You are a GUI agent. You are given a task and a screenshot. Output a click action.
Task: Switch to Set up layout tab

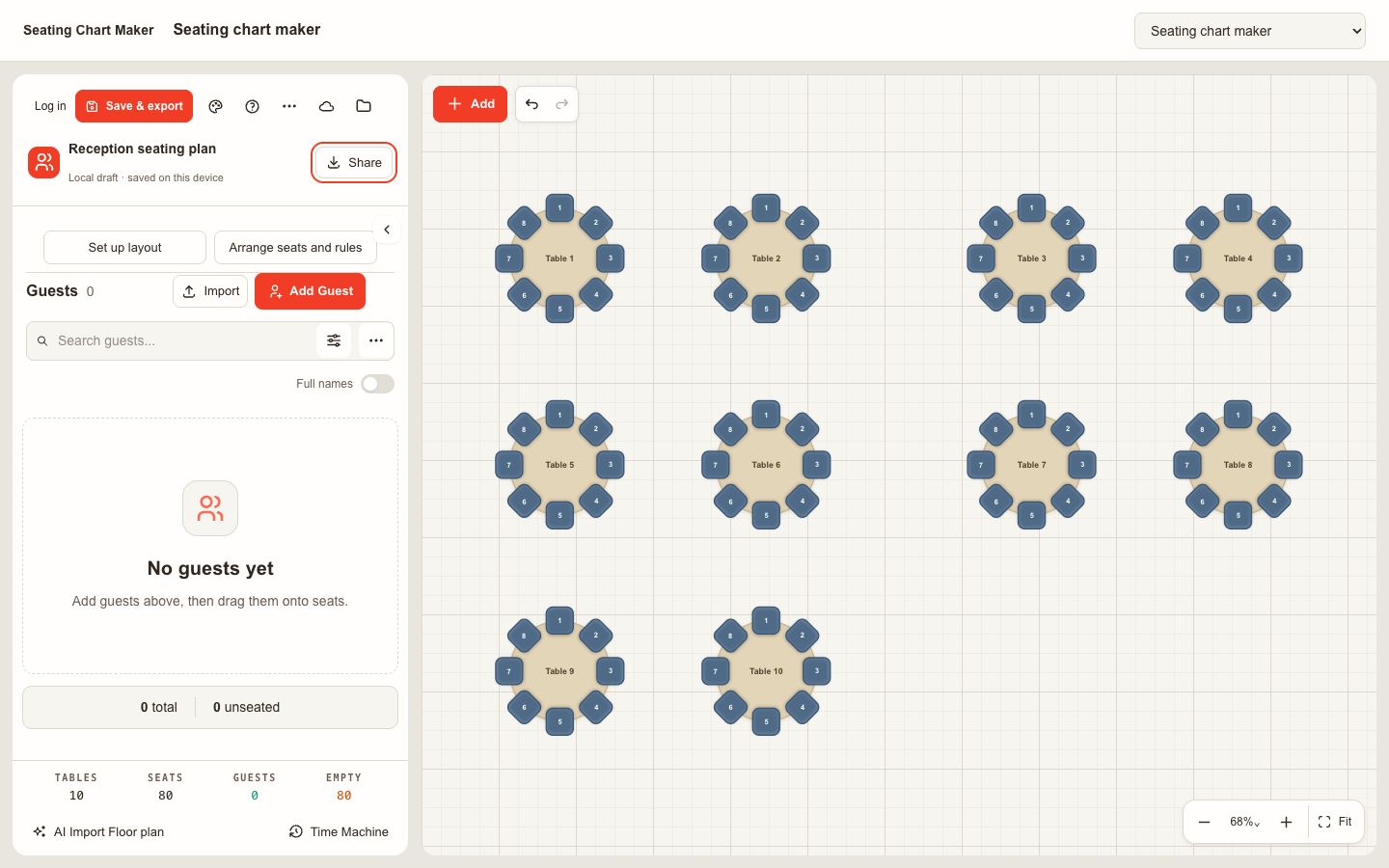[x=124, y=248]
